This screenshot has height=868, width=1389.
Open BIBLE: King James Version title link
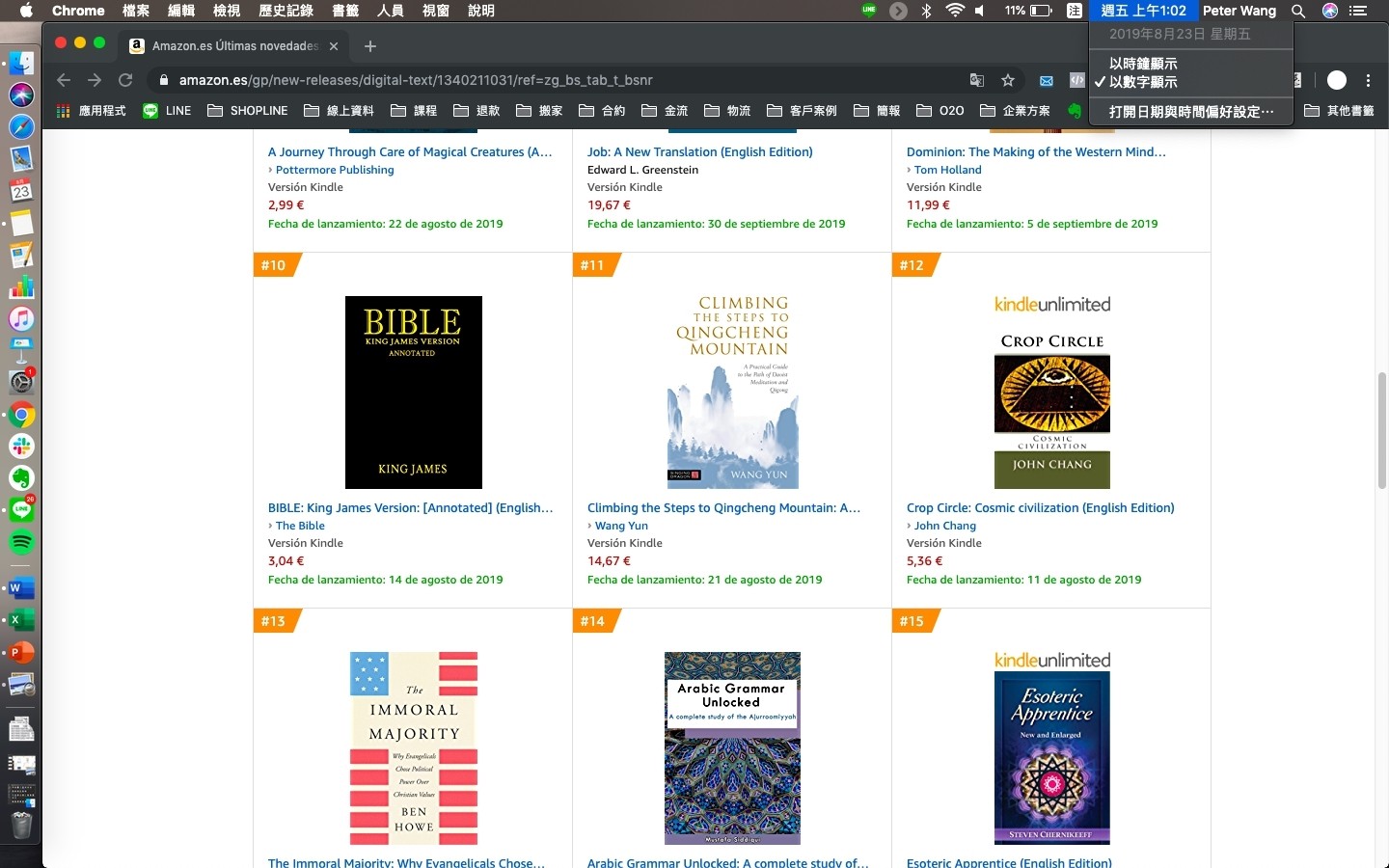pyautogui.click(x=411, y=508)
